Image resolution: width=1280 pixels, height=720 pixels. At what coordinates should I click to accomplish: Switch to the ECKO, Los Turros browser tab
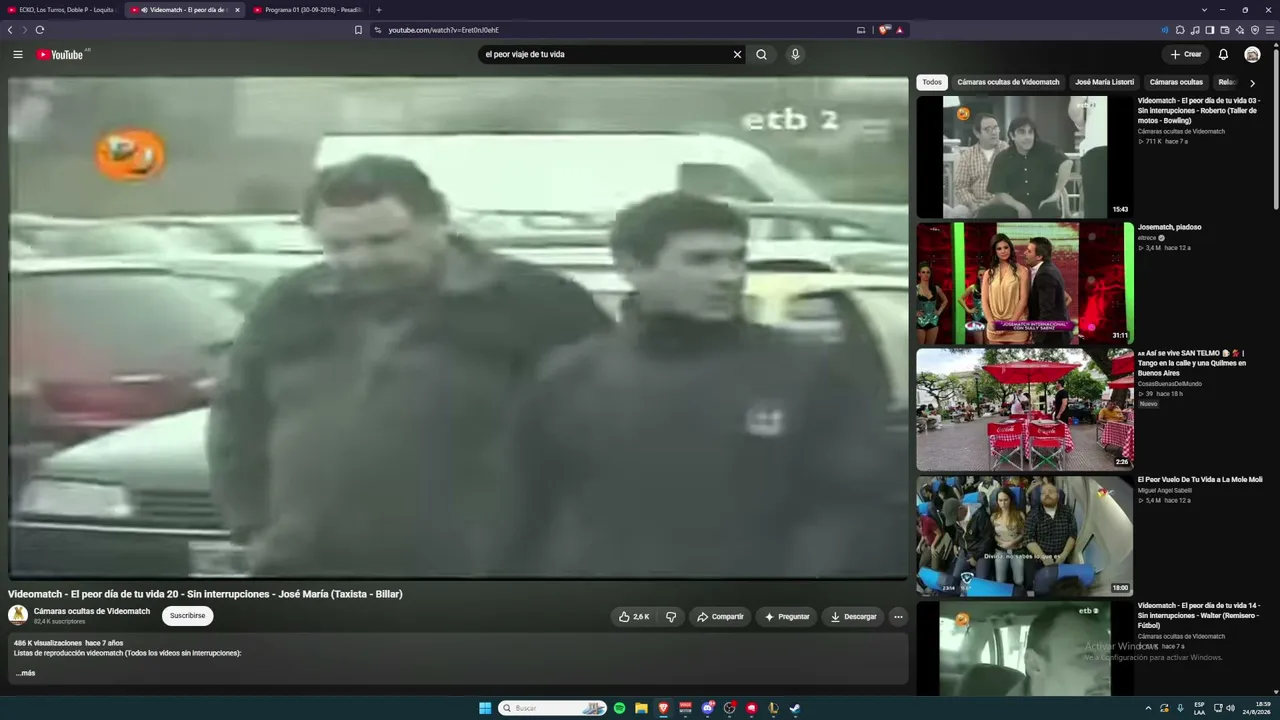pos(60,10)
